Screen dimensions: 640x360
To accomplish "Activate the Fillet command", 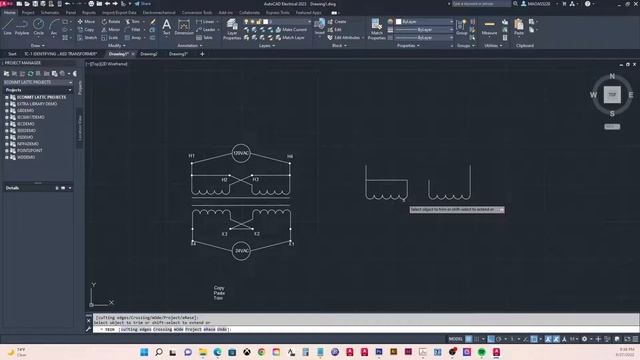I will (133, 30).
